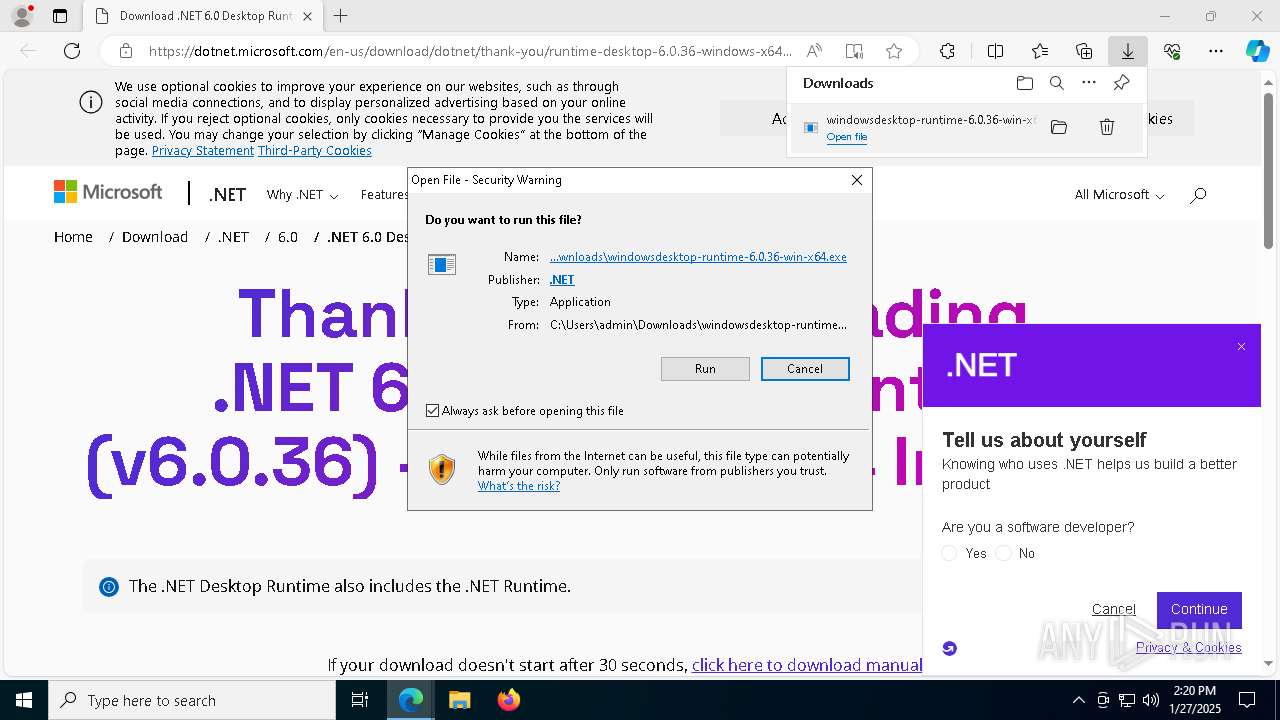Click Continue in the .NET survey

click(1199, 609)
